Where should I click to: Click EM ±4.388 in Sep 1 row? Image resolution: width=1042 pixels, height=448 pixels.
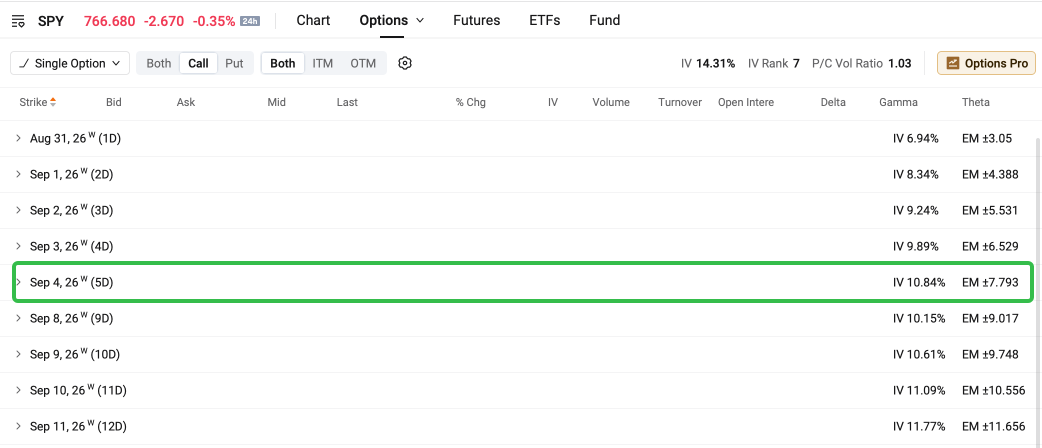point(990,174)
